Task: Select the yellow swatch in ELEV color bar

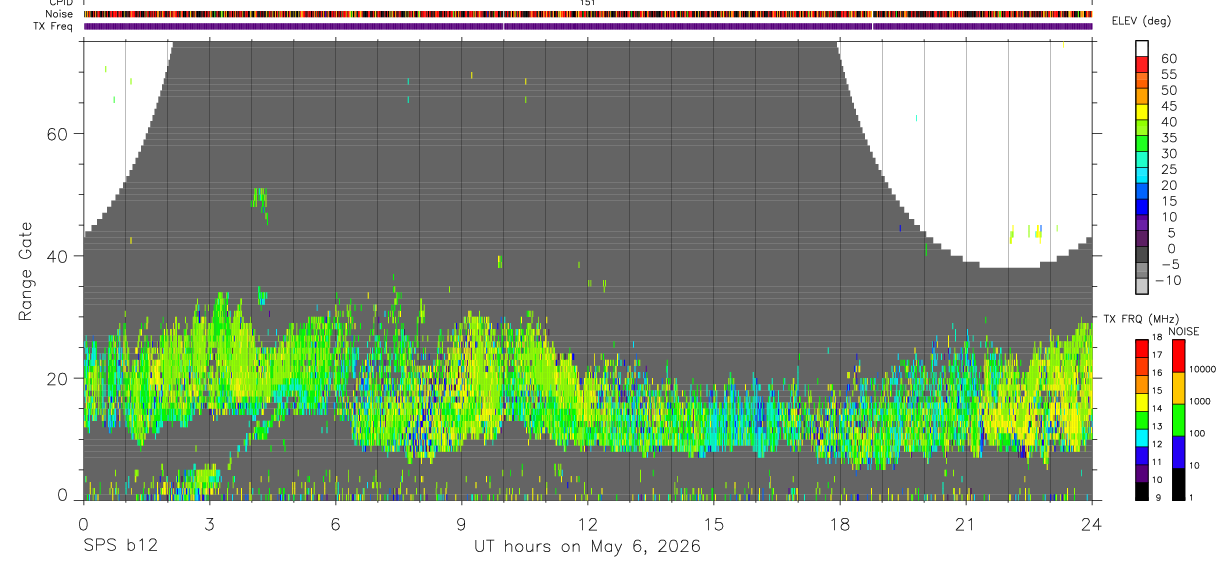Action: (1142, 112)
